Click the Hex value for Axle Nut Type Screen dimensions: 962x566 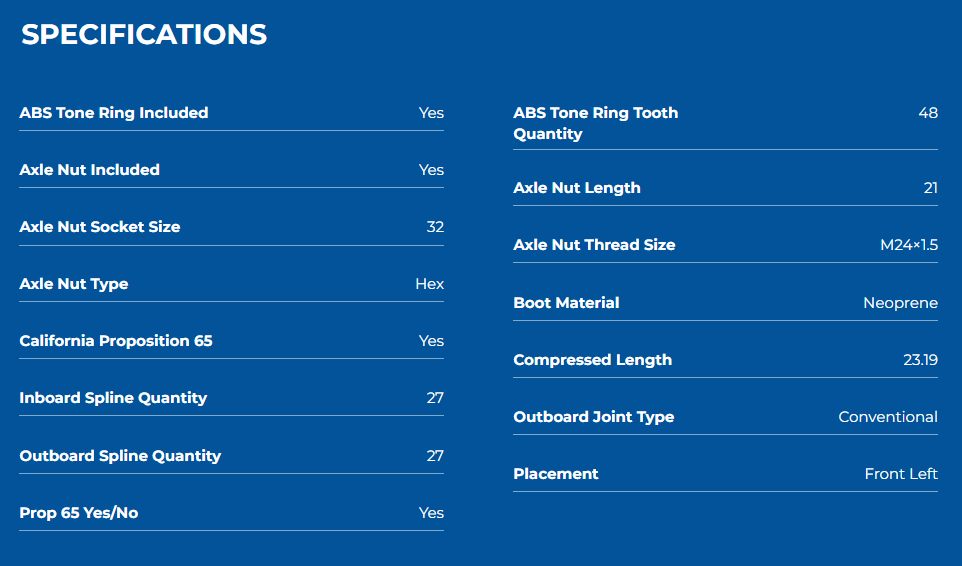pyautogui.click(x=429, y=284)
